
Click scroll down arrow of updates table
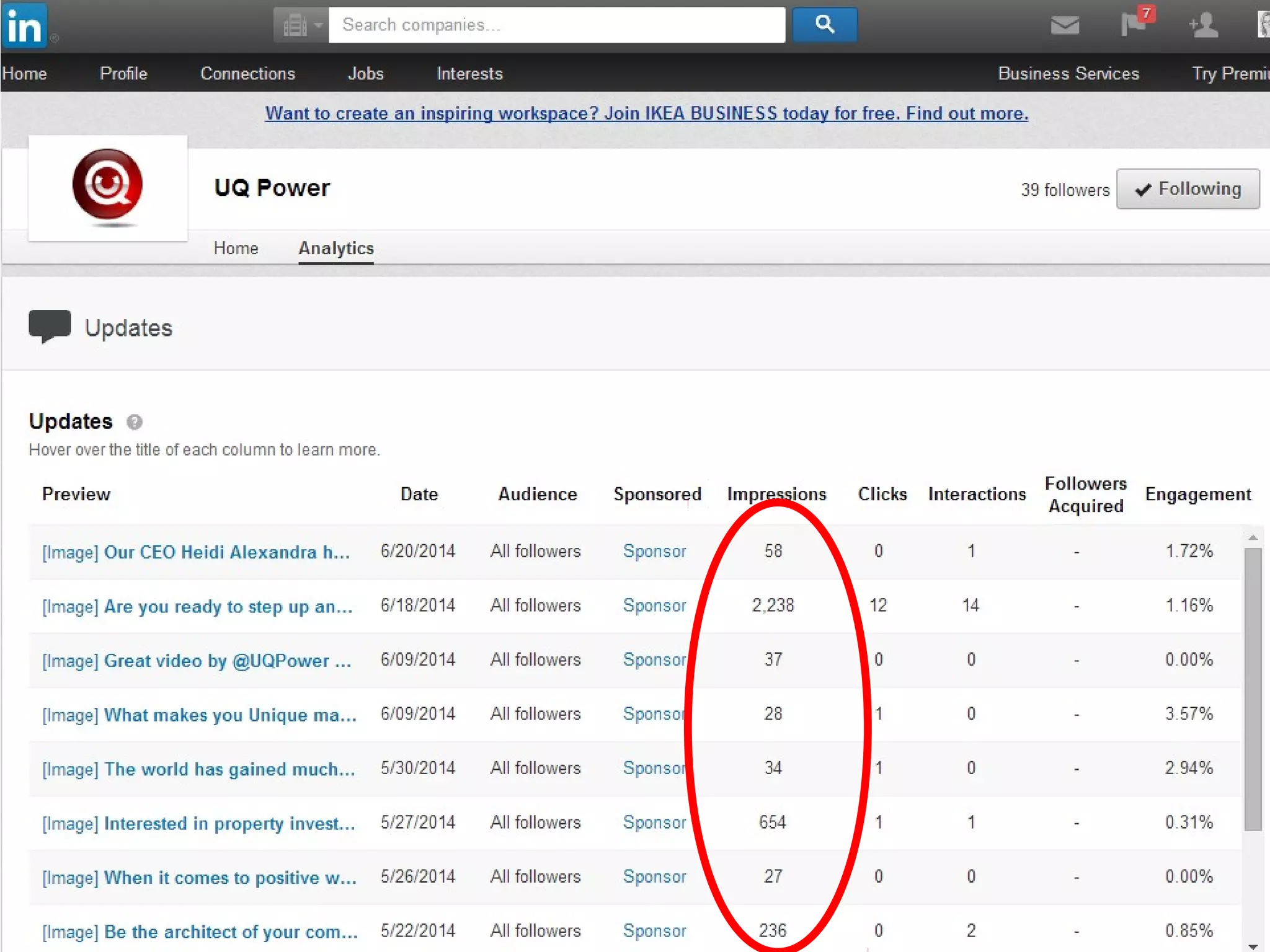[x=1253, y=946]
